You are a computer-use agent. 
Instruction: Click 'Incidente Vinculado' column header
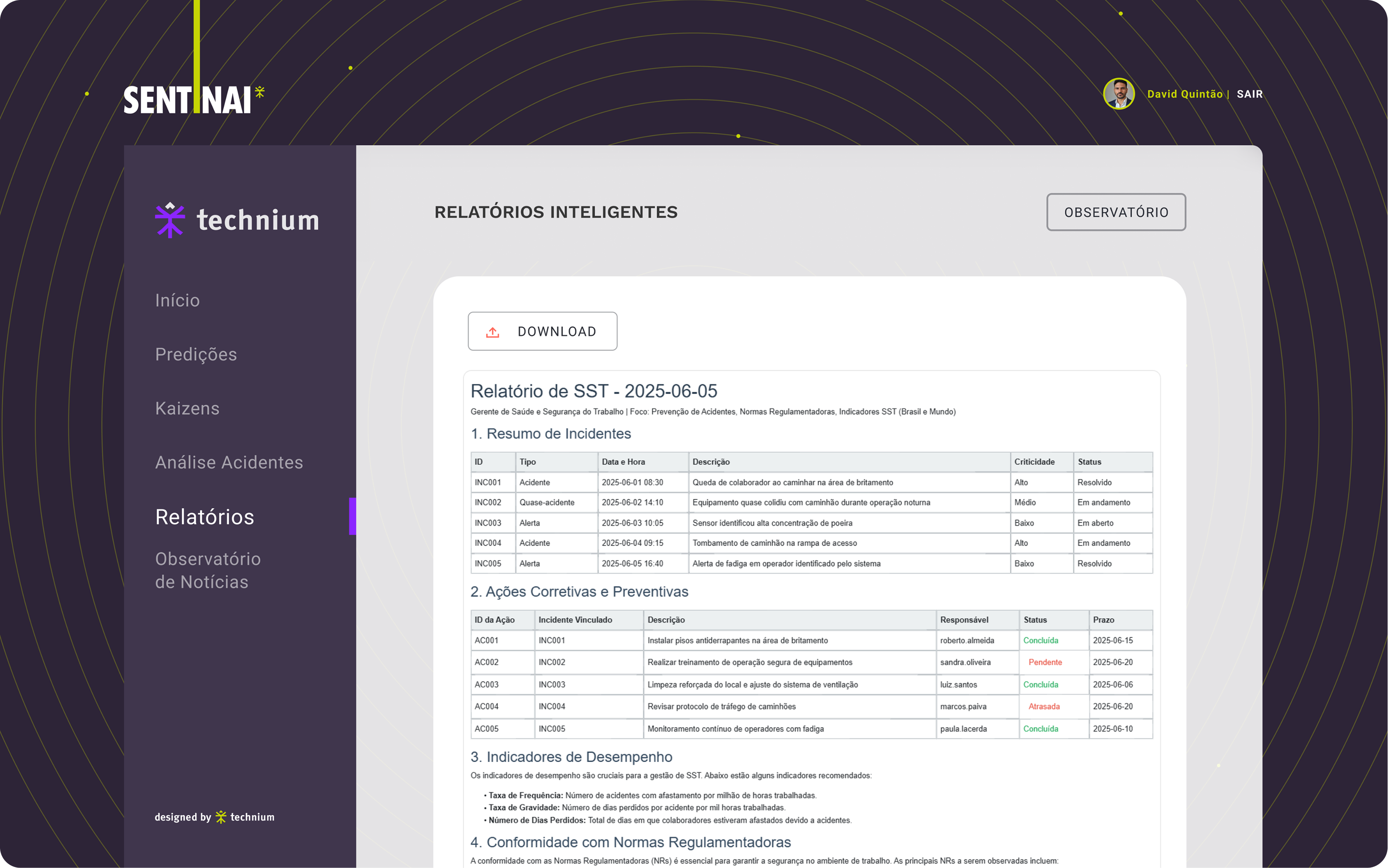click(x=589, y=620)
